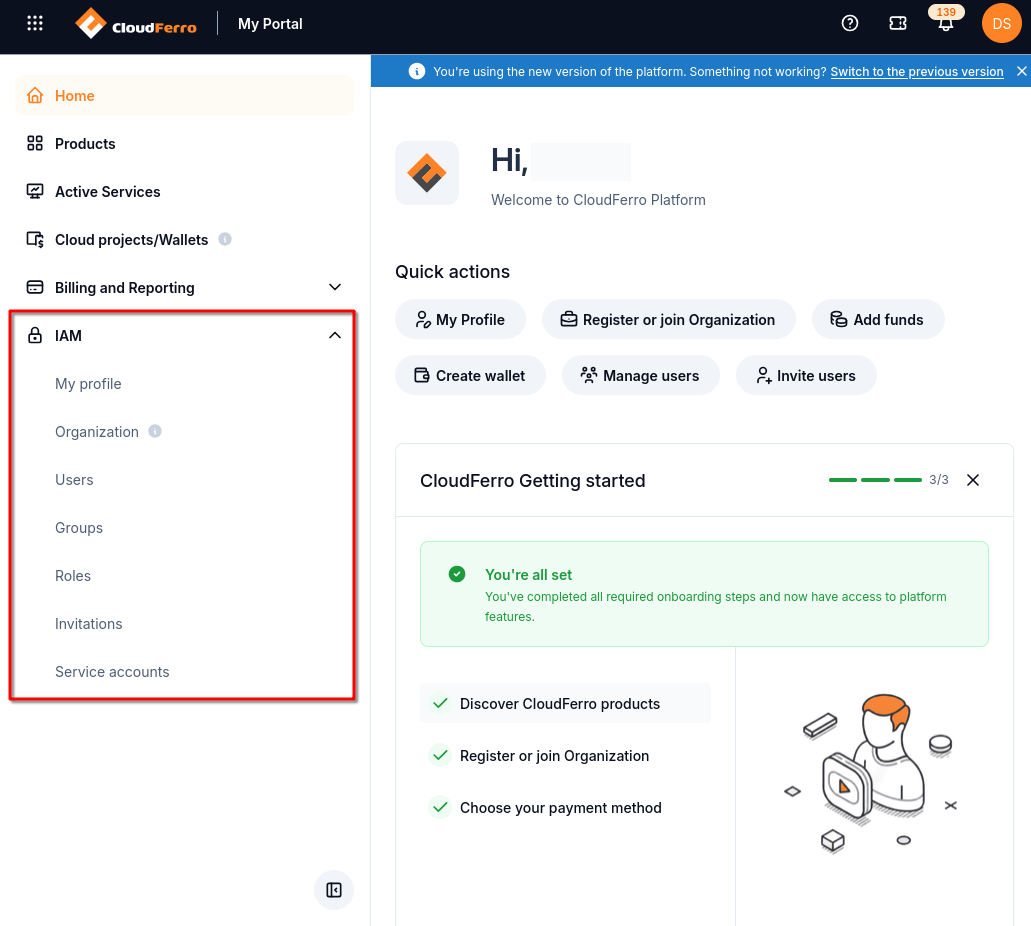
Task: Click the Add funds quick action
Action: [x=878, y=320]
